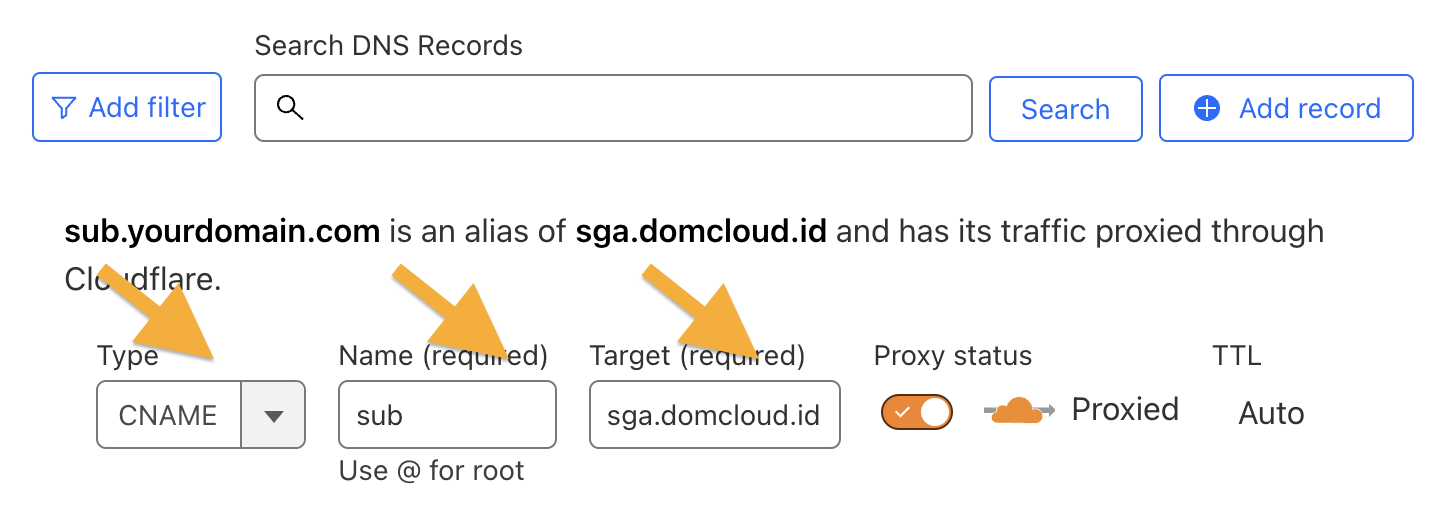Focus the Search DNS Records text field
Viewport: 1448px width, 518px height.
(630, 108)
